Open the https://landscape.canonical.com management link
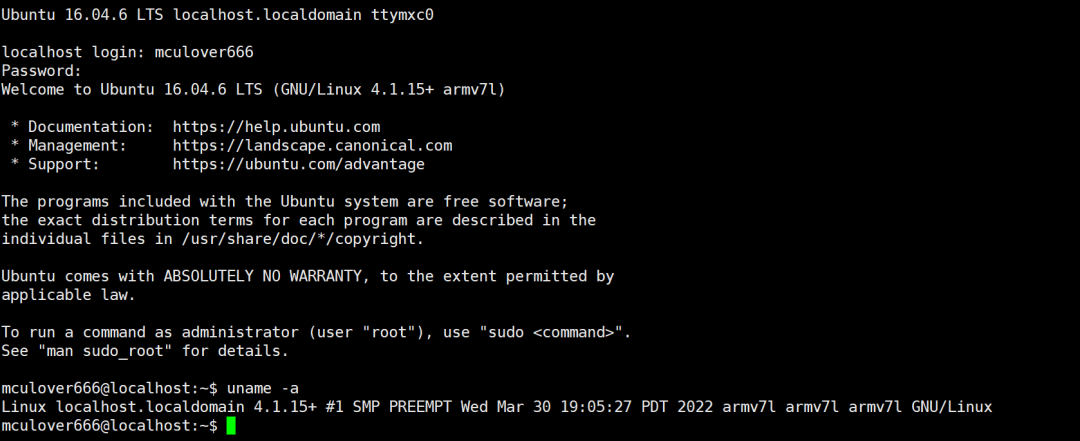 click(x=312, y=145)
